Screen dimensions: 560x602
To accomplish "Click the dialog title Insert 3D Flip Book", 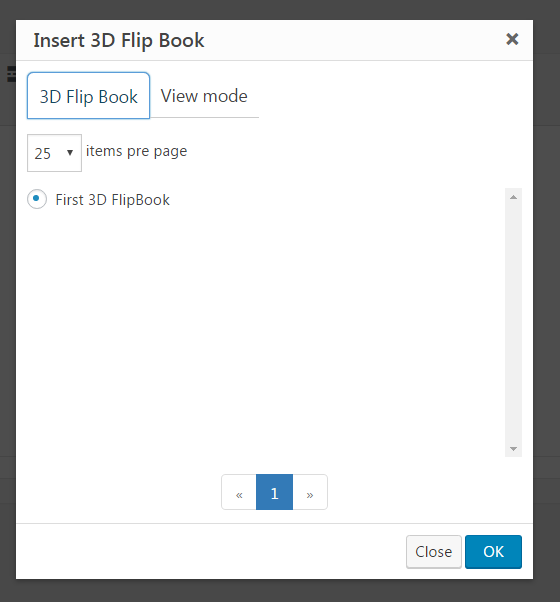I will [x=119, y=40].
